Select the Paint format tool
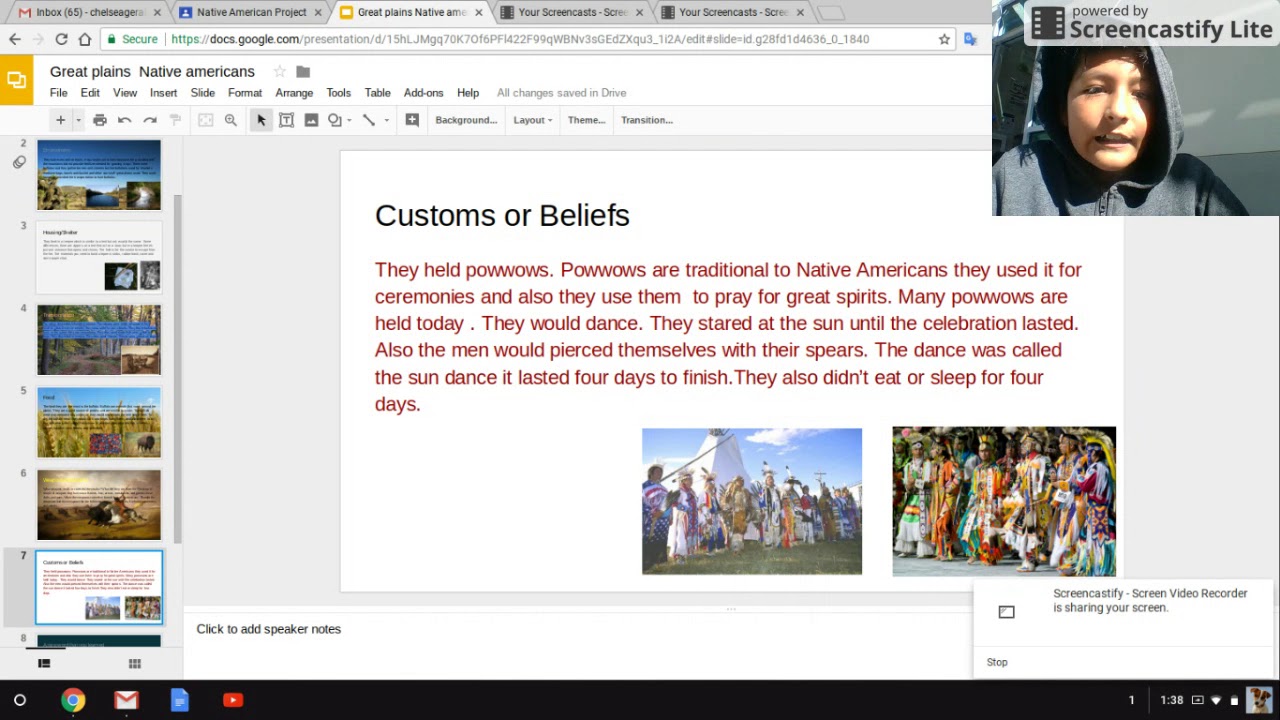Image resolution: width=1280 pixels, height=720 pixels. (175, 120)
